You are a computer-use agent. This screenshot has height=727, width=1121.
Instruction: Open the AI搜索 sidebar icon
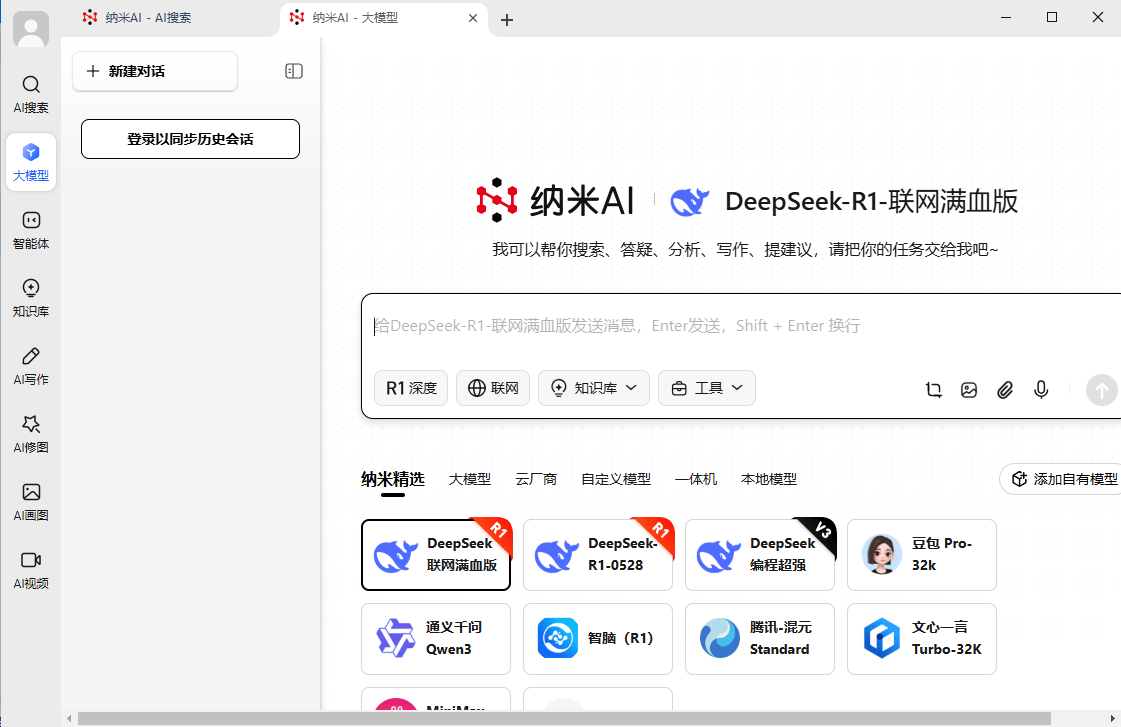tap(31, 93)
